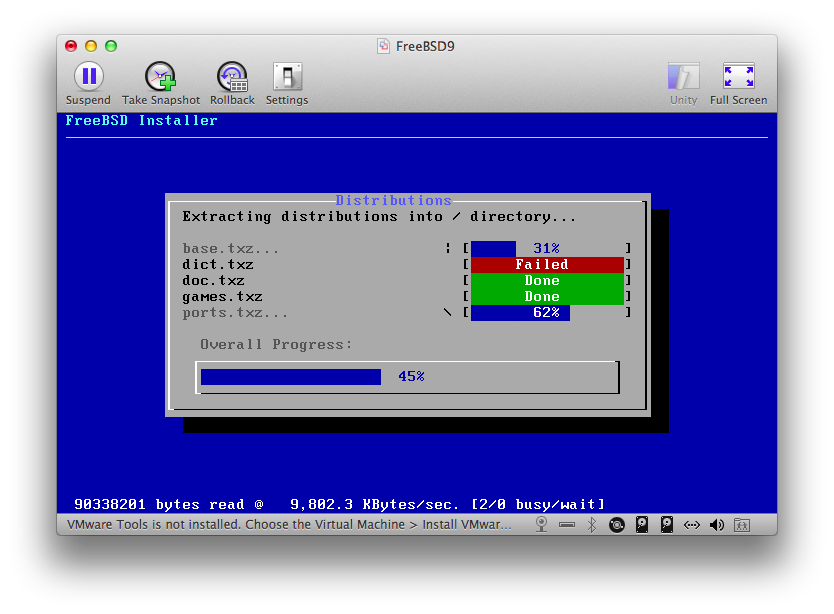Click the sound speaker status icon
This screenshot has height=614, width=834.
click(x=717, y=525)
